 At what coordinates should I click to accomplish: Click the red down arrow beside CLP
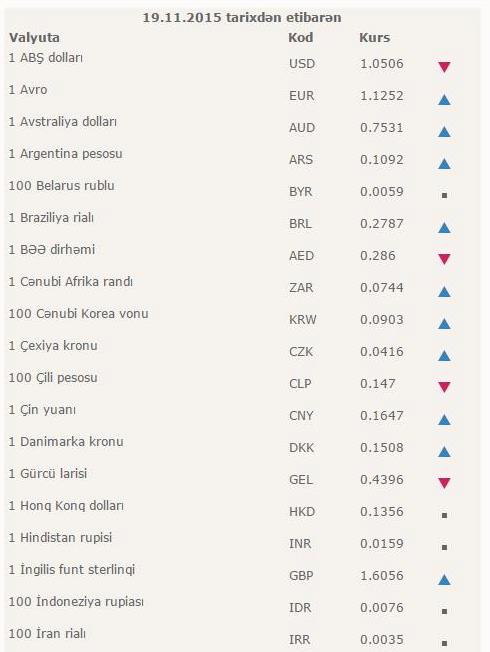[444, 387]
